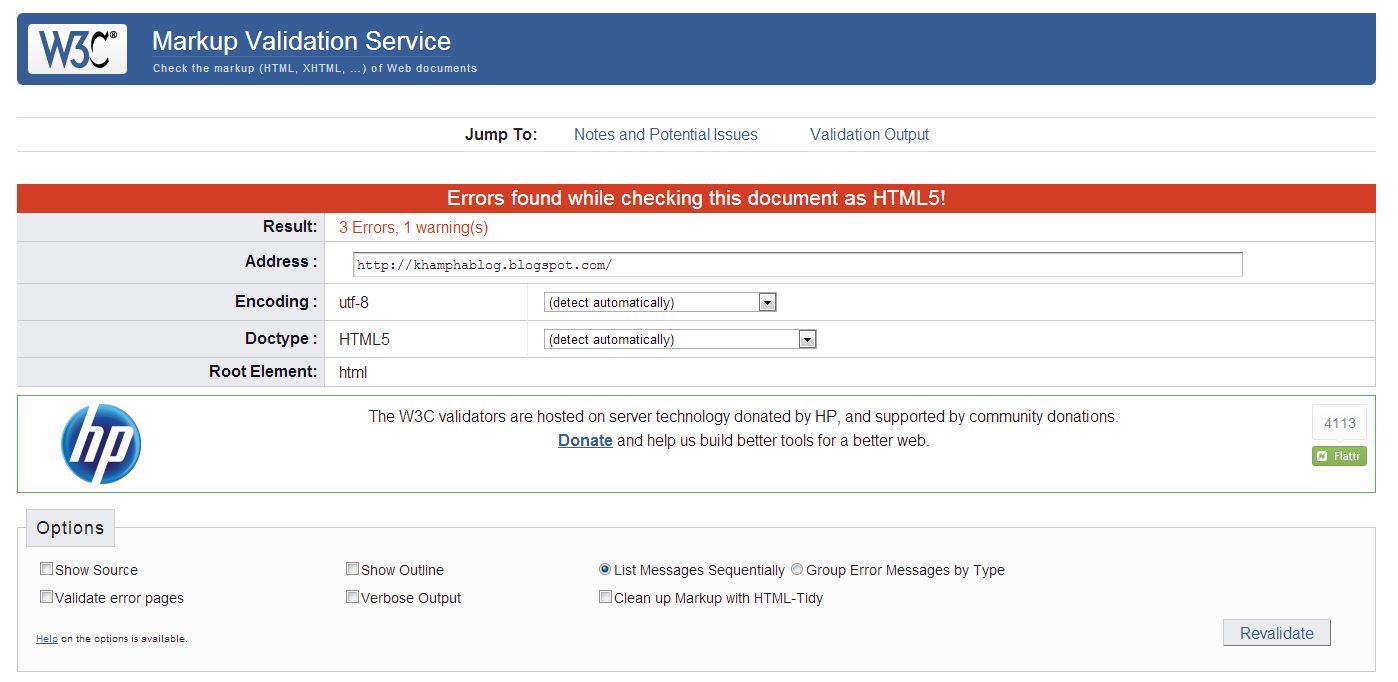1398x682 pixels.
Task: Follow the Donate link
Action: [585, 440]
